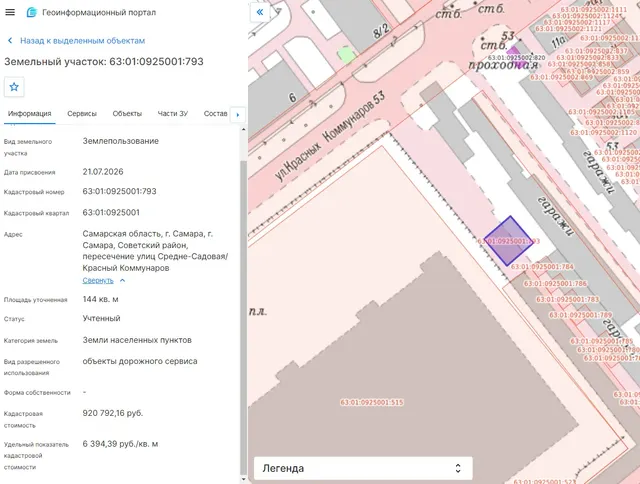Image resolution: width=640 pixels, height=484 pixels.
Task: Click parcel label 63:01:0925001:783 on map
Action: click(568, 299)
